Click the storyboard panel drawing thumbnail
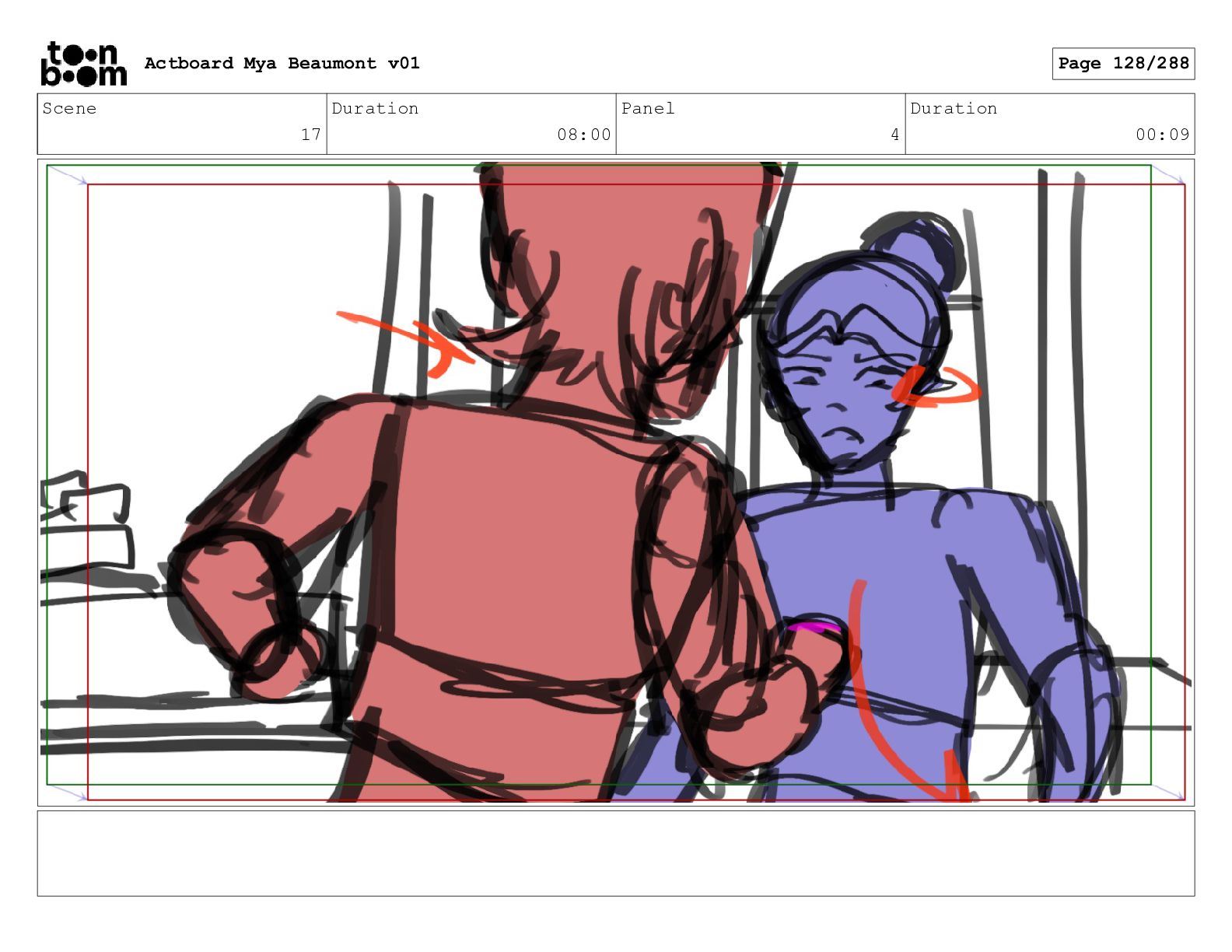Image resolution: width=1232 pixels, height=952 pixels. (616, 482)
